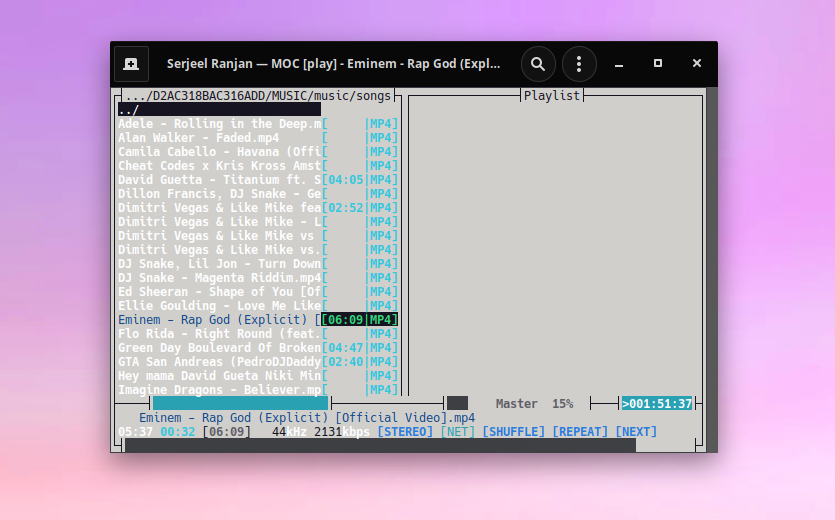Viewport: 835px width, 520px height.
Task: Open the three-dot terminal menu
Action: [x=579, y=64]
